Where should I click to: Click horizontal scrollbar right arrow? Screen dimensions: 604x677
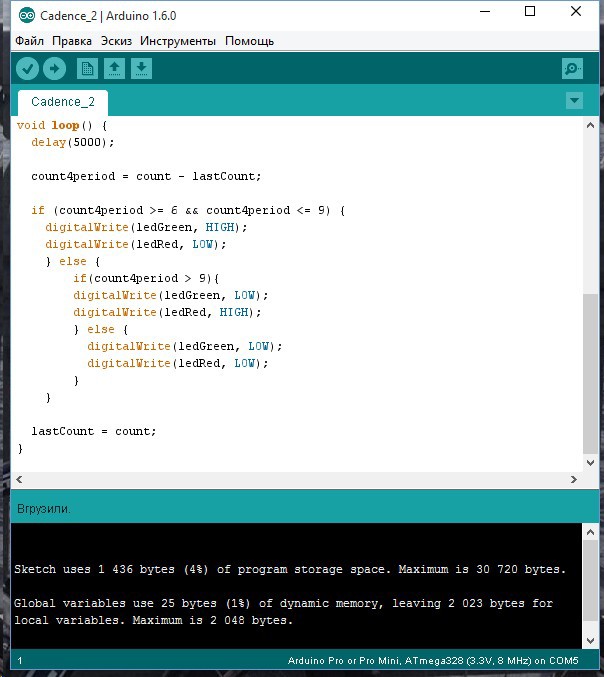click(574, 479)
